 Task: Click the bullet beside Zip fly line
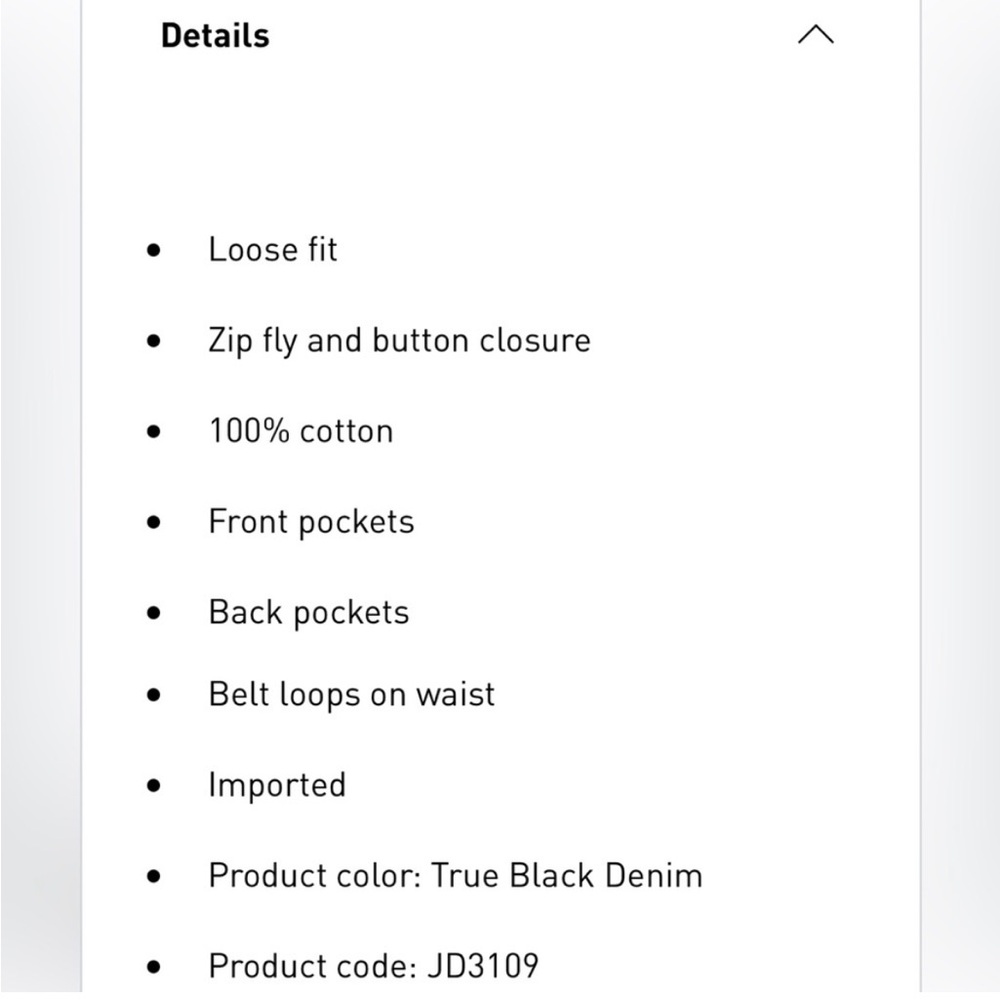tap(154, 341)
